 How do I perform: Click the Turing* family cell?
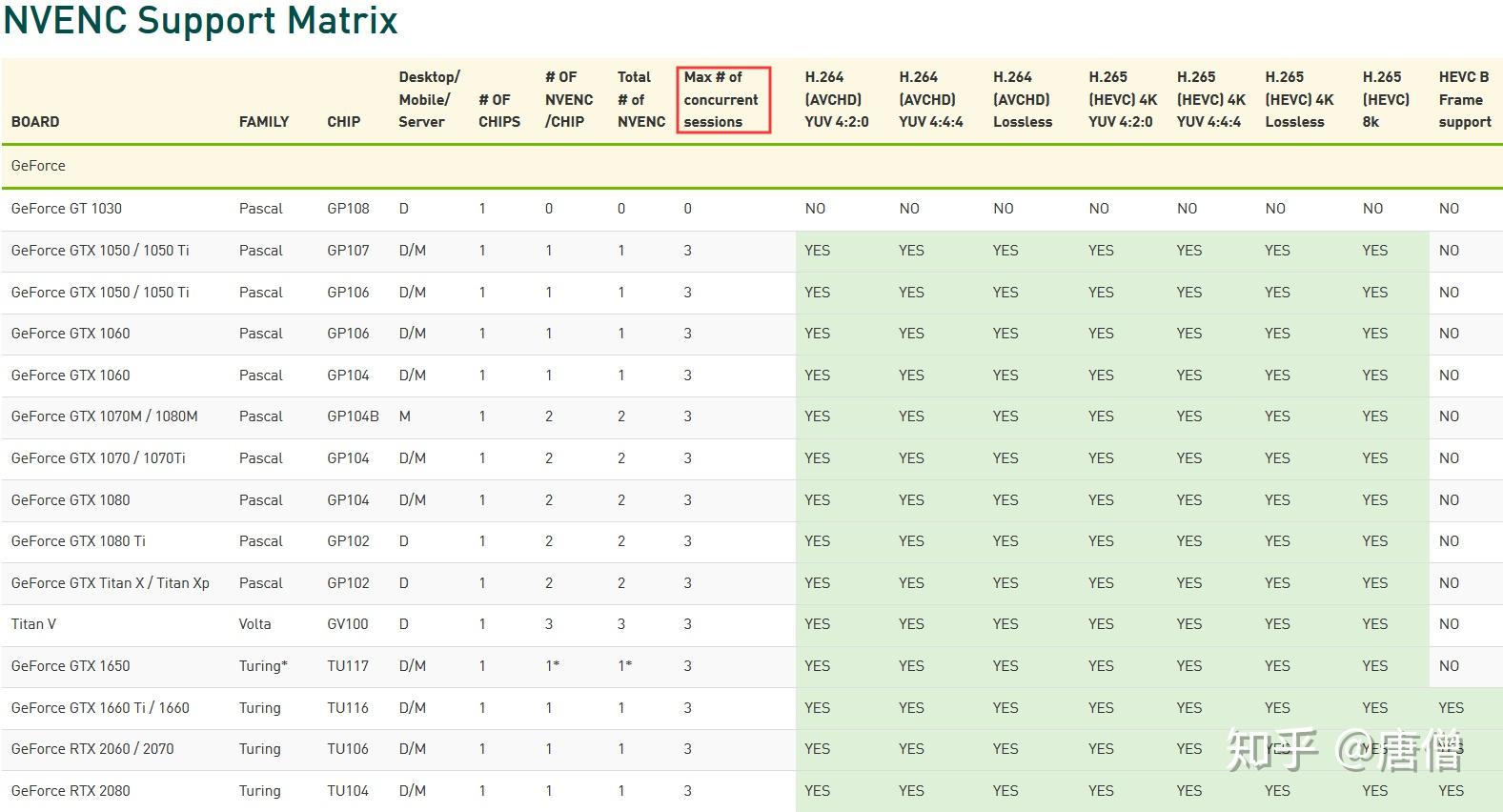(x=263, y=666)
